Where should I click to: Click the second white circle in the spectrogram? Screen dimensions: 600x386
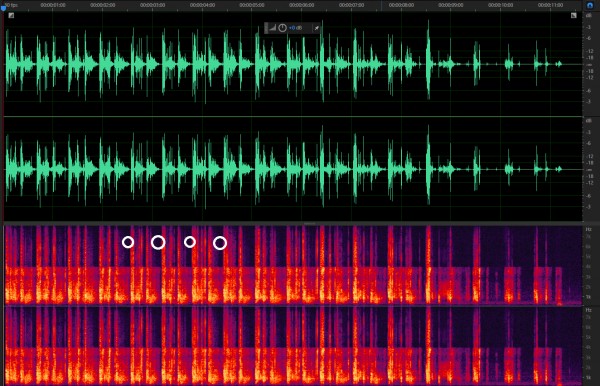pos(158,242)
